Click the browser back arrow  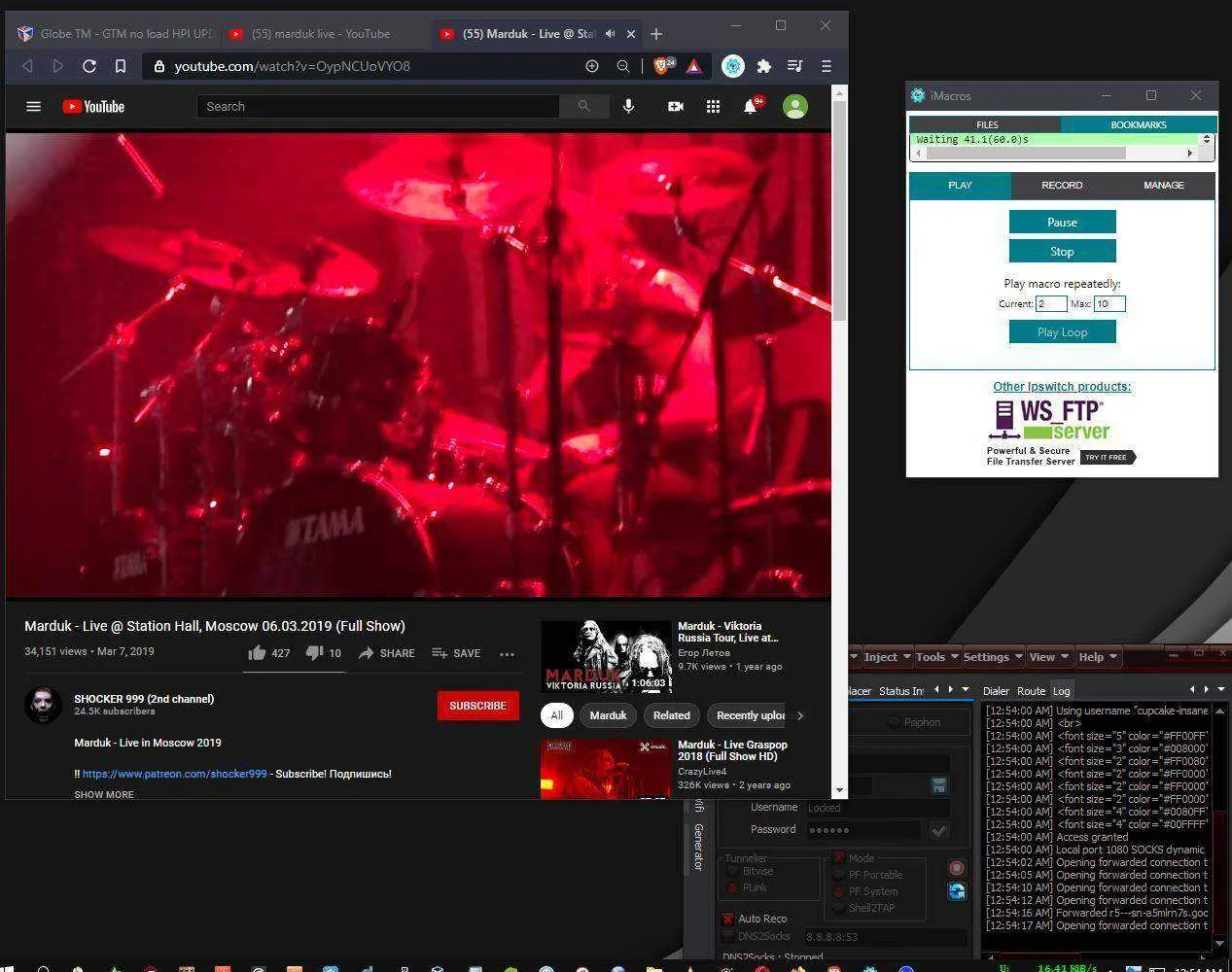27,66
